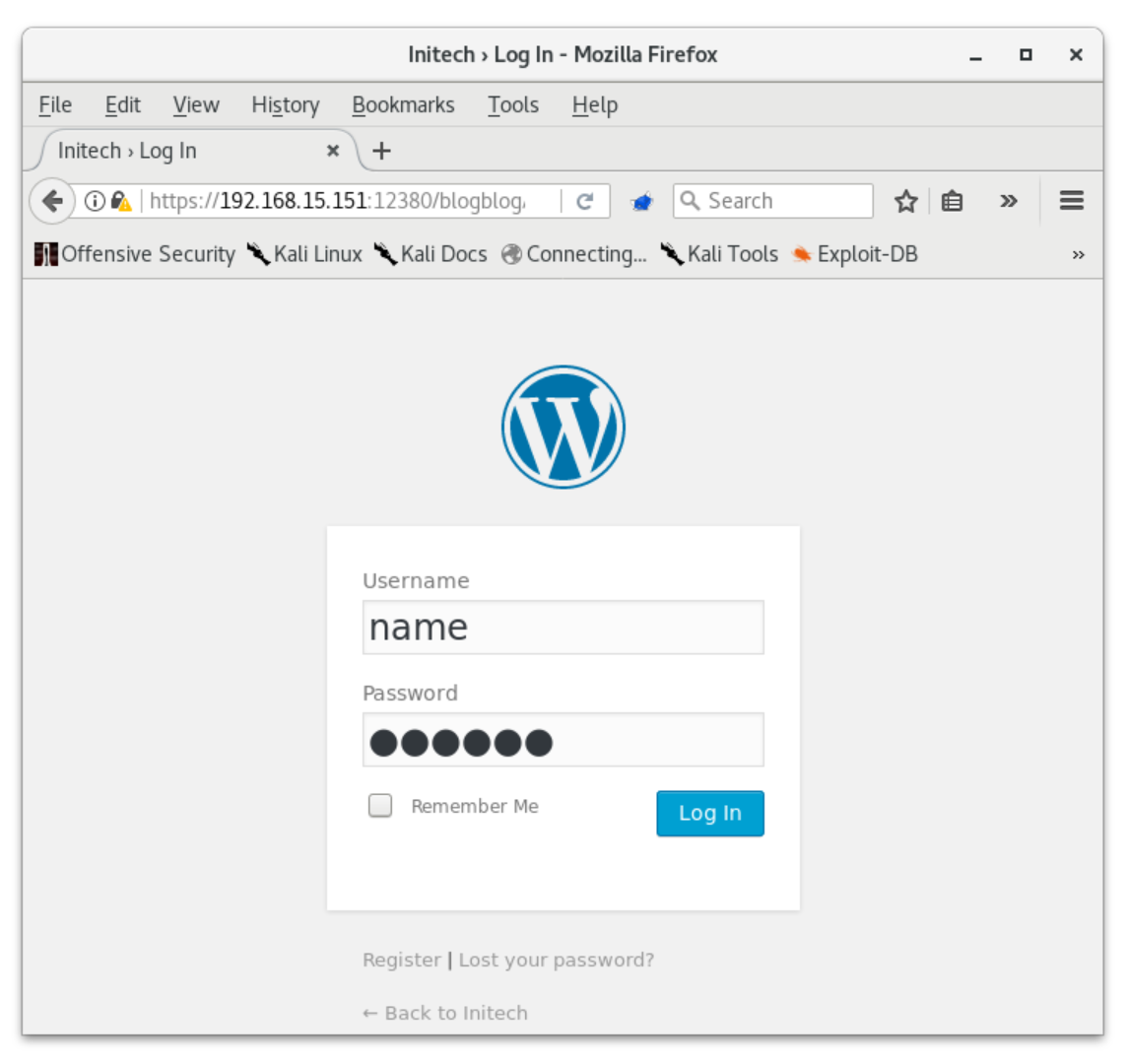Tick the Remember Me checkbox
This screenshot has height=1064, width=1127.
pyautogui.click(x=380, y=805)
